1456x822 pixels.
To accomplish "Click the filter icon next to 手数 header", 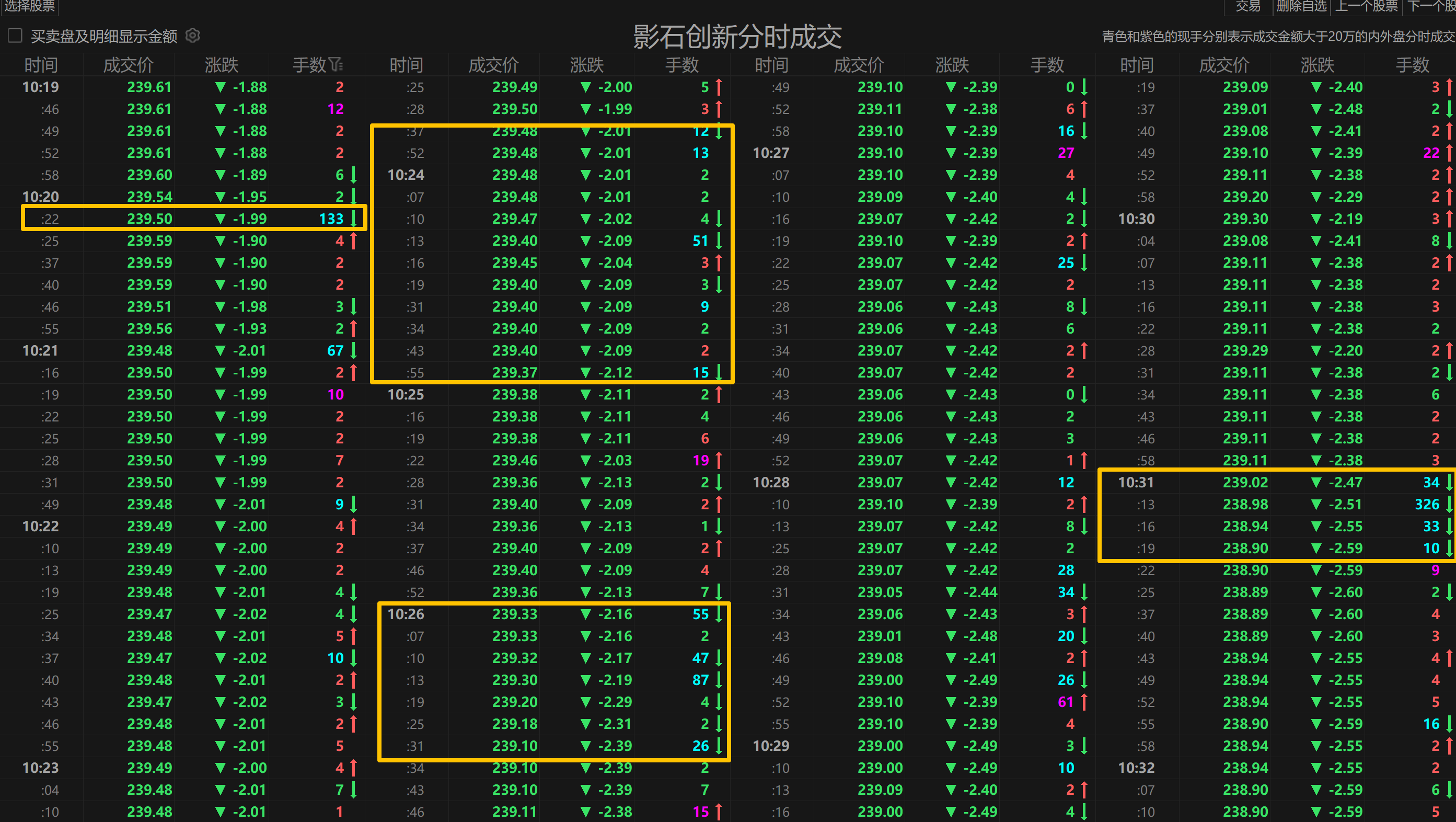I will (x=336, y=65).
